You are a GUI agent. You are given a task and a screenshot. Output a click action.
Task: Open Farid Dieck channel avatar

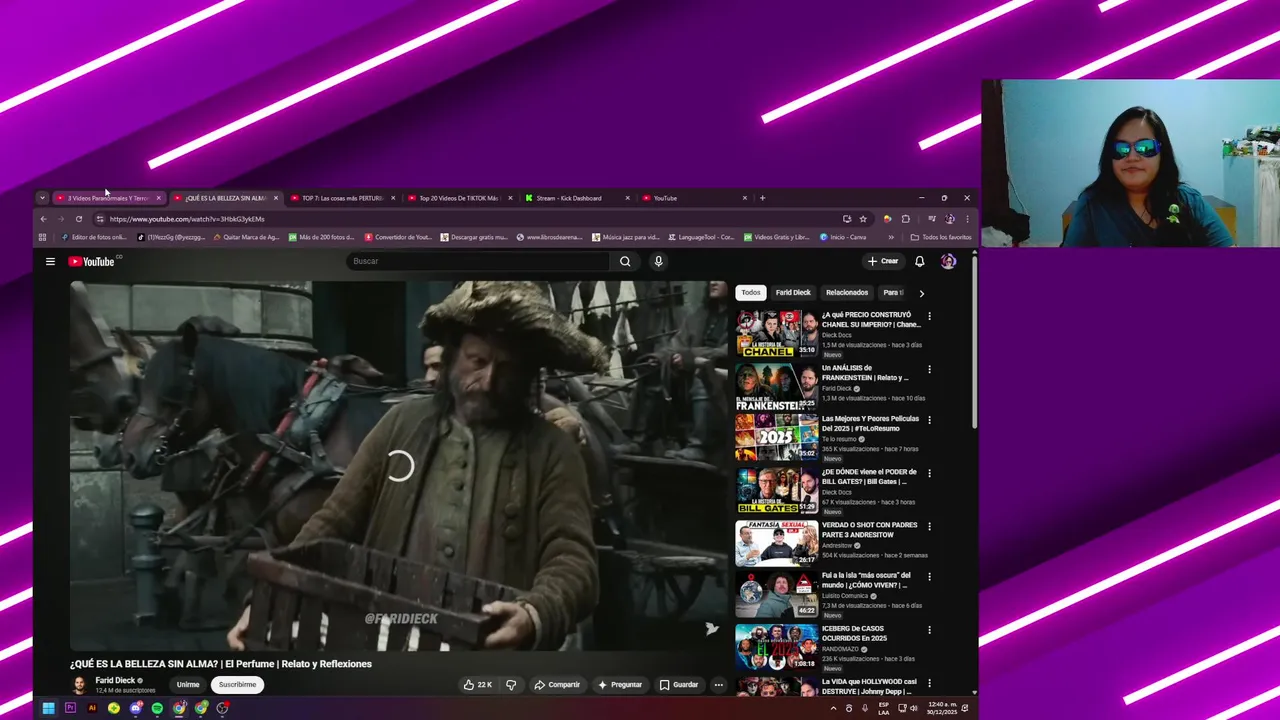tap(79, 685)
